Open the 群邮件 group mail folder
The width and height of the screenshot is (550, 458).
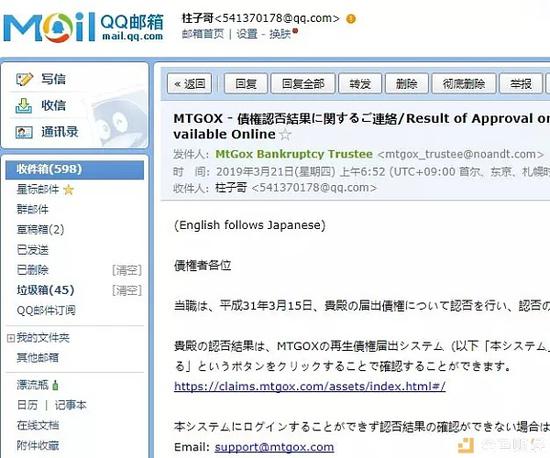click(32, 209)
